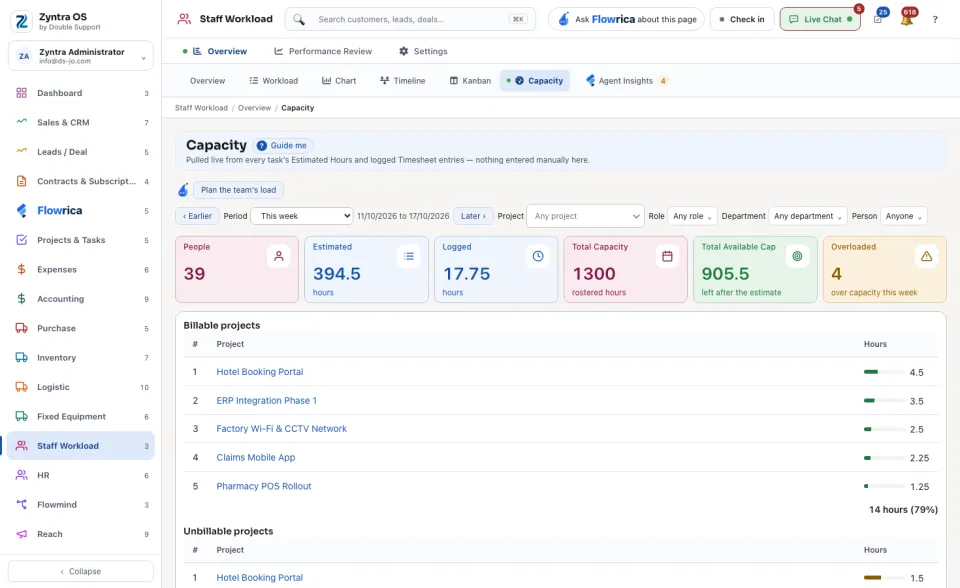This screenshot has height=588, width=960.
Task: Click the Live Chat button
Action: 820,20
